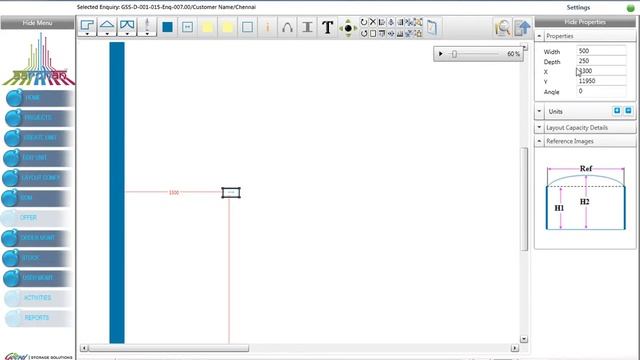Screen dimensions: 640x360
Task: Select the roof arch shape tool
Action: [107, 25]
